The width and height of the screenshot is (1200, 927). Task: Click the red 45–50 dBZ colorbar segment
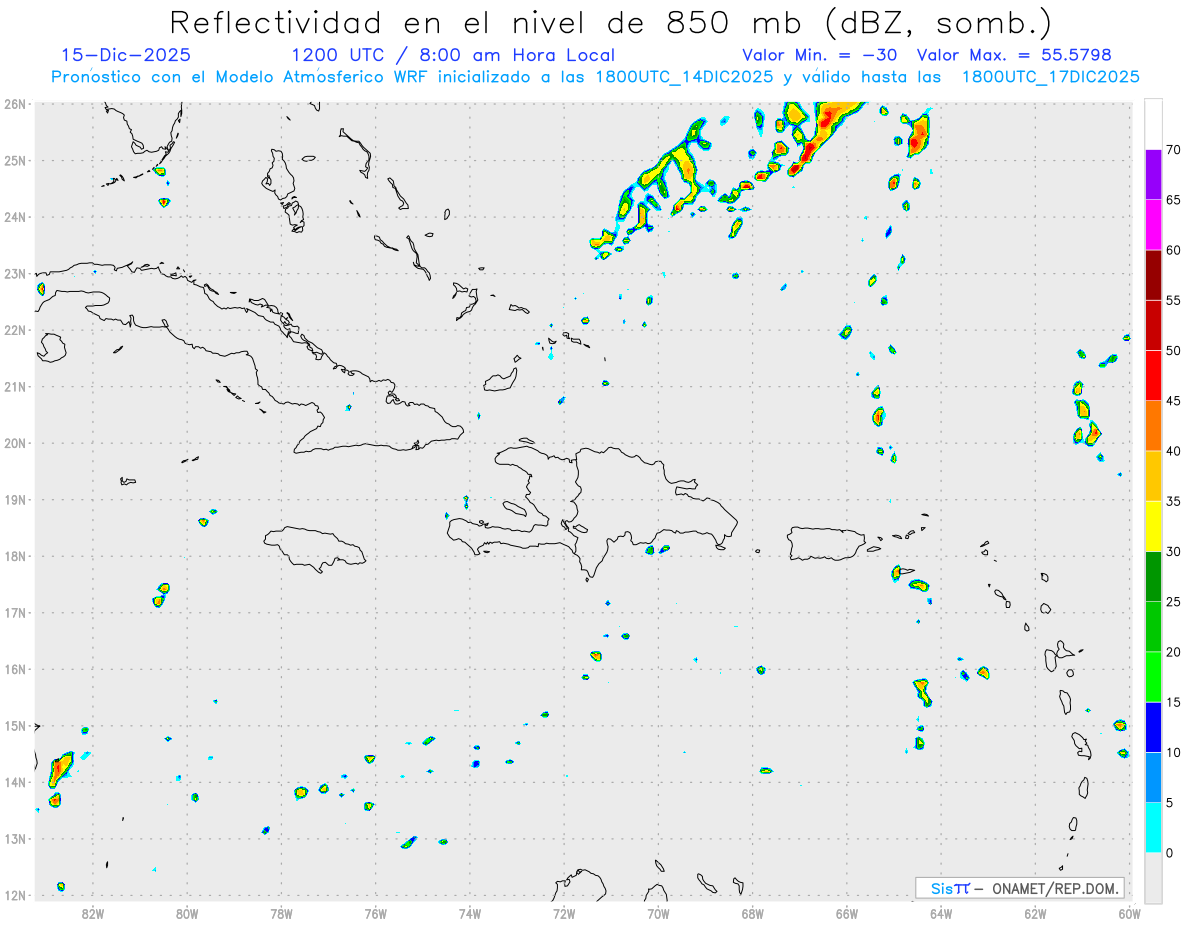tap(1153, 376)
